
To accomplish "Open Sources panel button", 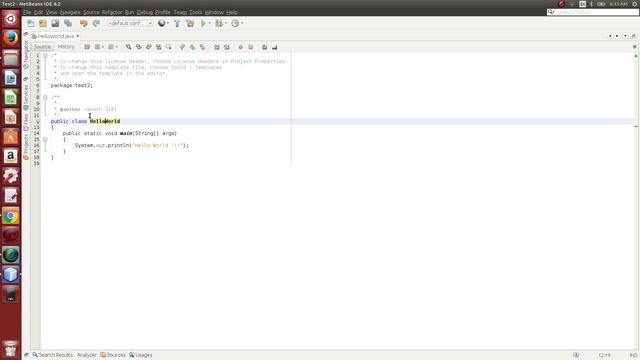I will tap(113, 355).
